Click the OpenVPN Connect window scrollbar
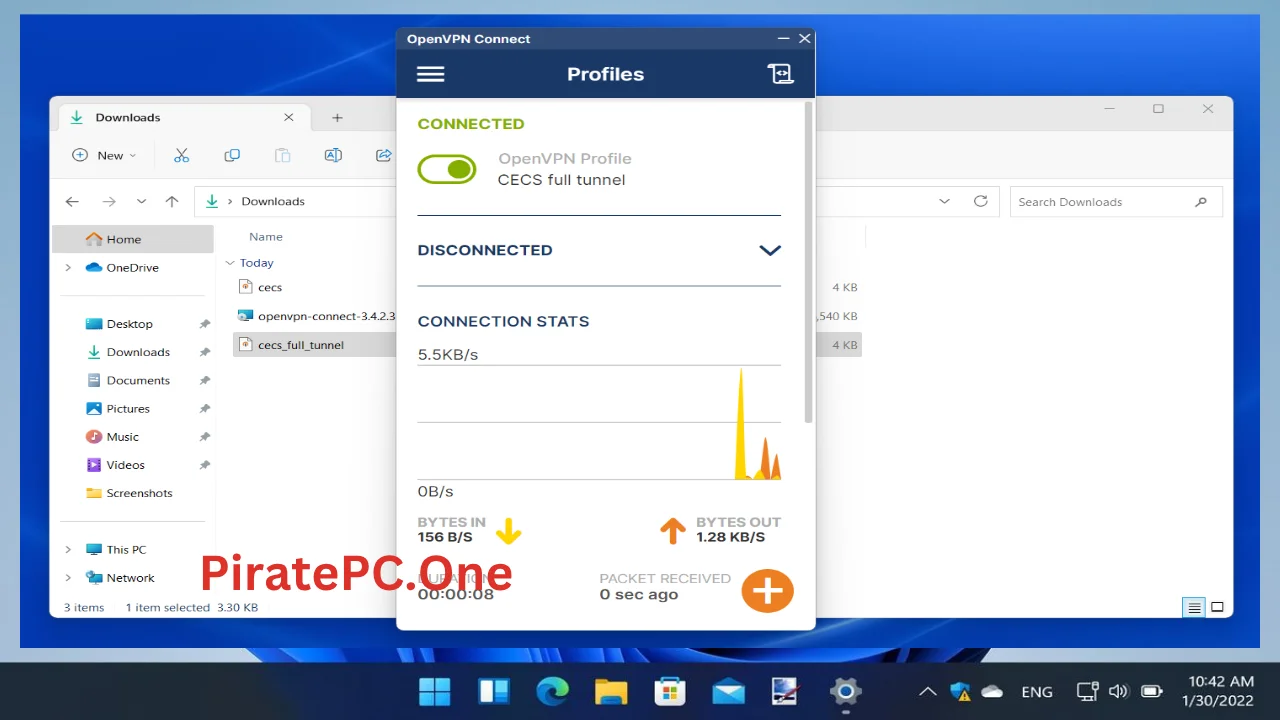The height and width of the screenshot is (720, 1280). pos(808,262)
